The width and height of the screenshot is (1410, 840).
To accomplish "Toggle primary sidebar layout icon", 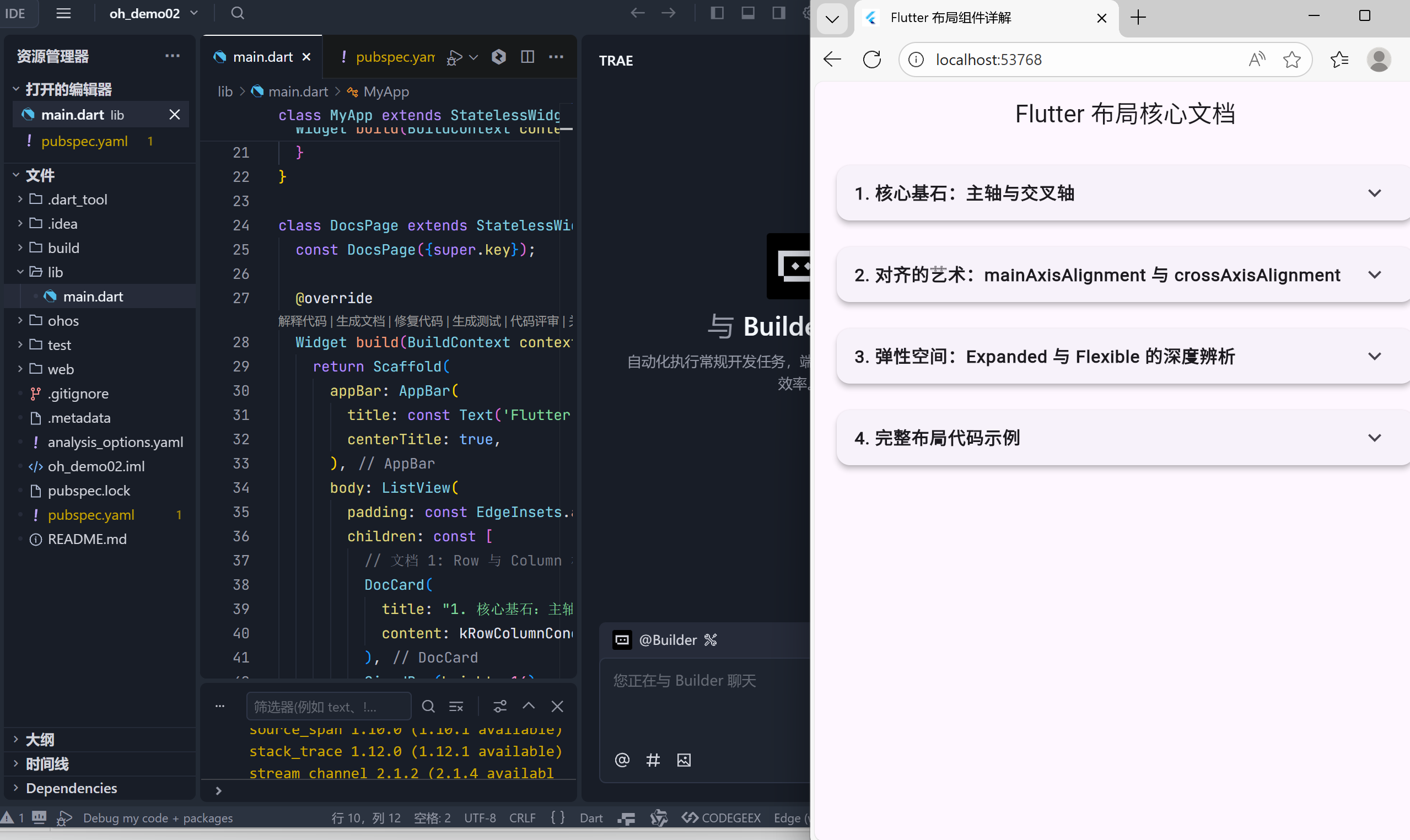I will tap(717, 13).
